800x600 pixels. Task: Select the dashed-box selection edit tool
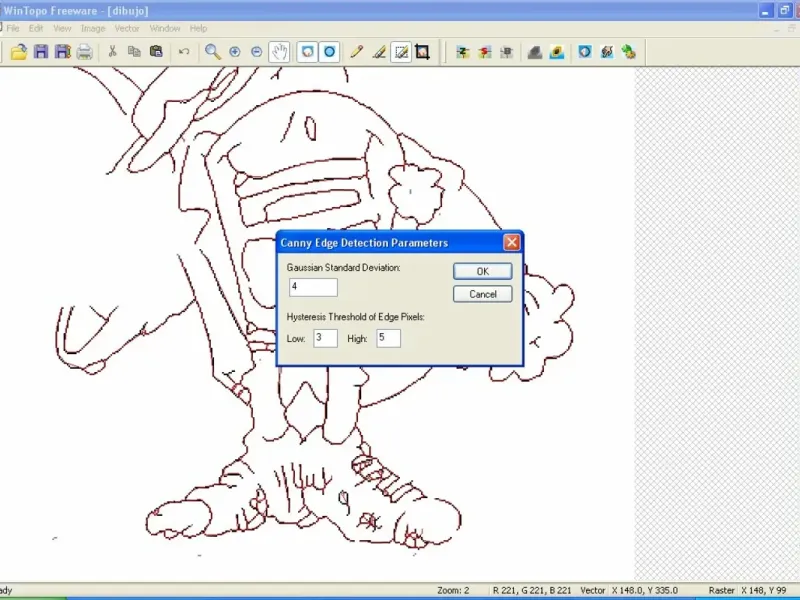coord(401,52)
